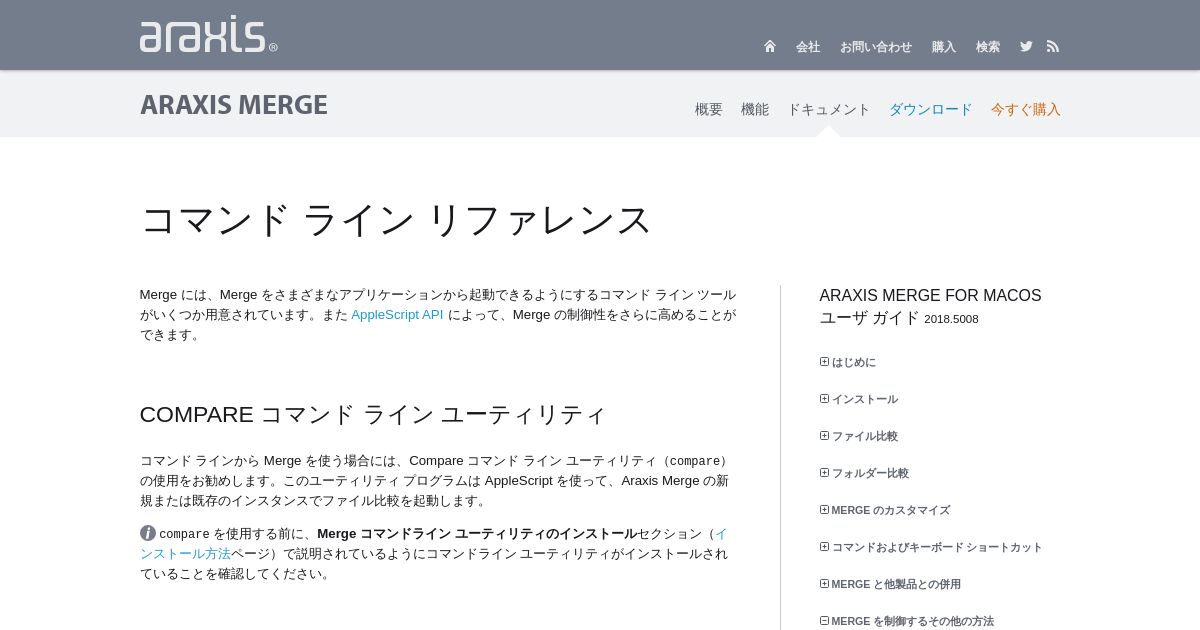Open 購入 in the top navigation

point(944,47)
